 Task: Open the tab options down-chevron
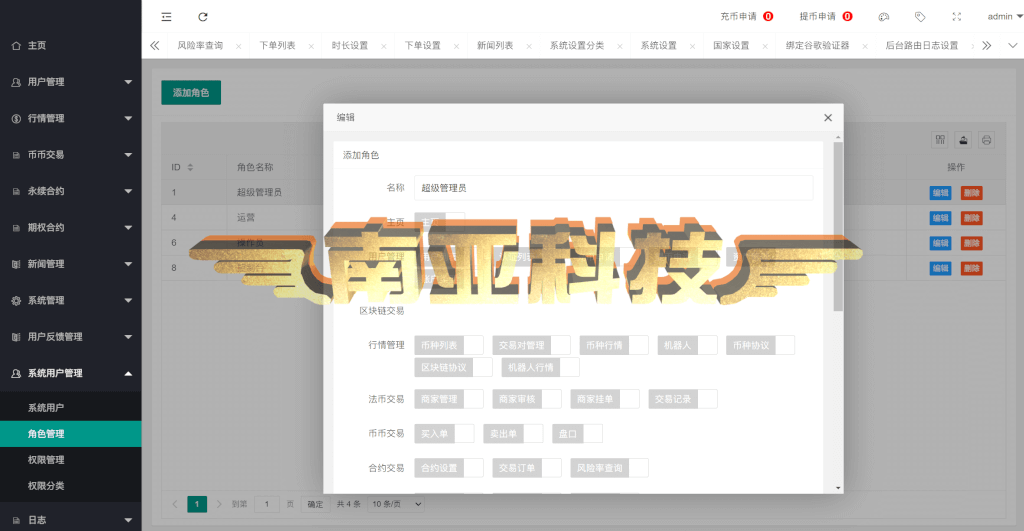[1013, 46]
